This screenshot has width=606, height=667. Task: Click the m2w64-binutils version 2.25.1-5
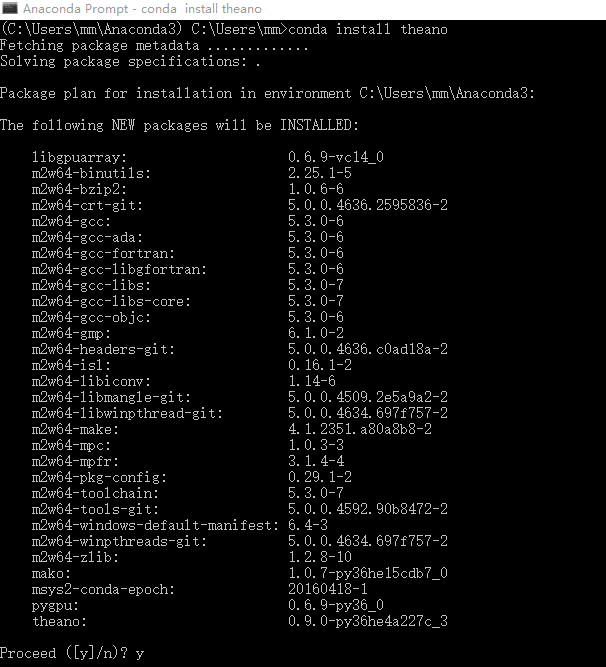click(320, 173)
